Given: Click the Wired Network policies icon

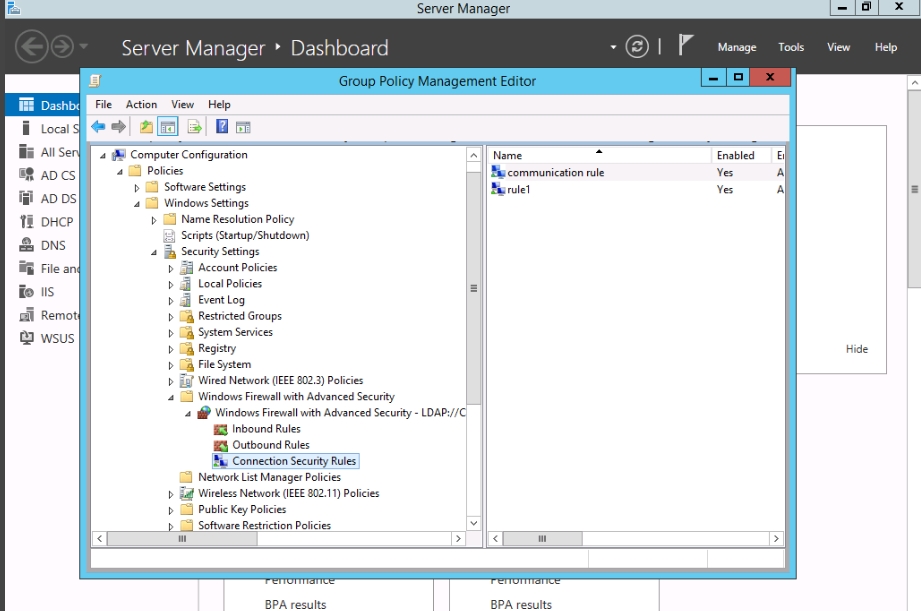Looking at the screenshot, I should pos(187,381).
